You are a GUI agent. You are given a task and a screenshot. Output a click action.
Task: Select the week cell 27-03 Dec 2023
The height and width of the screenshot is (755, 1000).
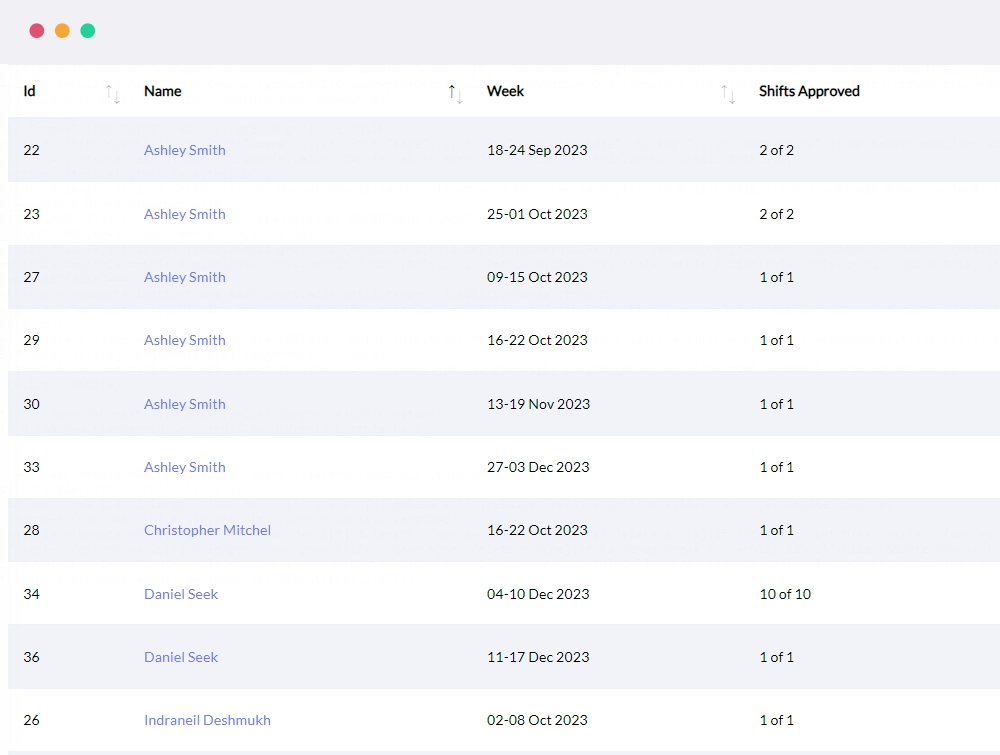(x=538, y=467)
